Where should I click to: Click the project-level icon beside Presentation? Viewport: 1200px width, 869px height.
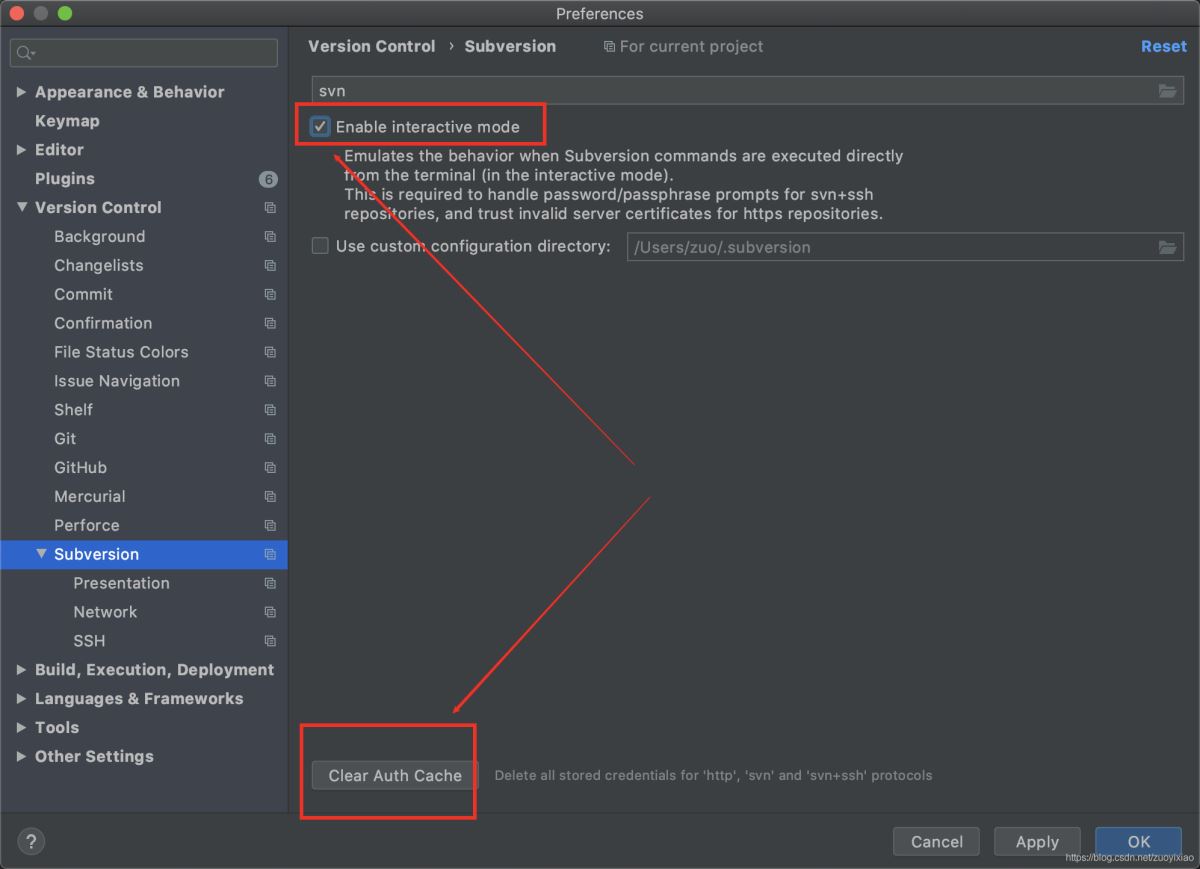tap(270, 584)
